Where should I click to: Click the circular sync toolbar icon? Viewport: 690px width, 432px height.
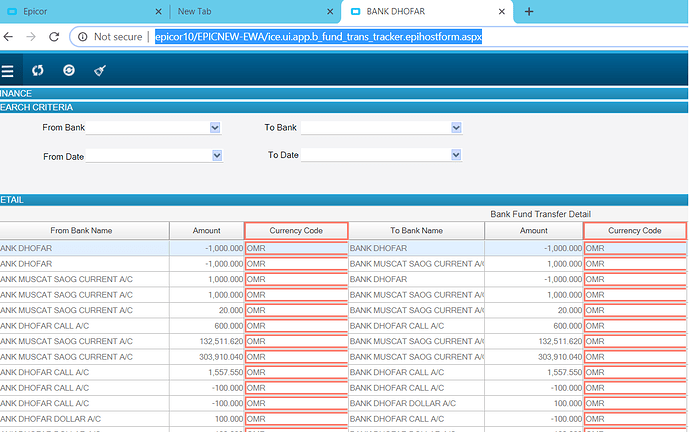69,70
